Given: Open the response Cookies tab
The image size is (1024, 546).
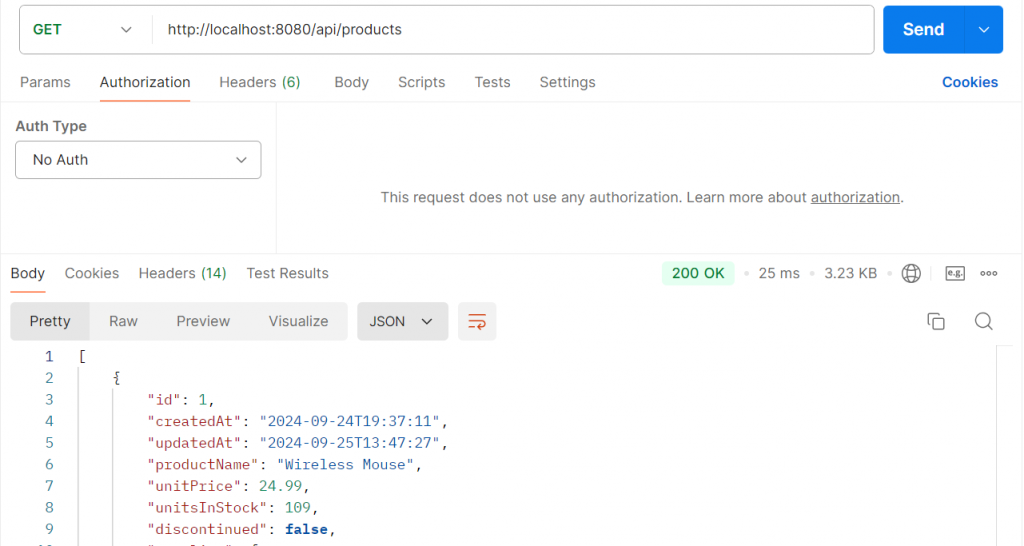Looking at the screenshot, I should pyautogui.click(x=91, y=273).
